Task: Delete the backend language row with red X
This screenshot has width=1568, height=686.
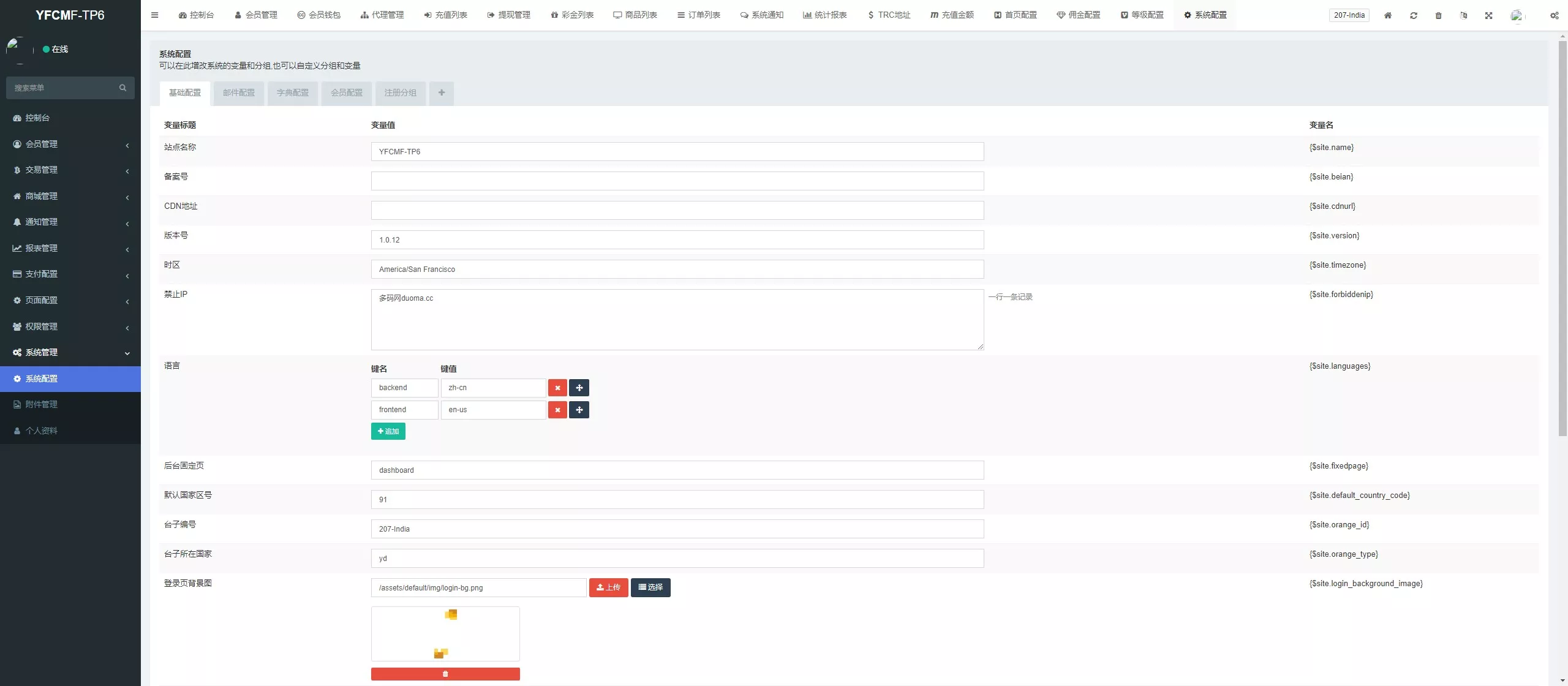Action: point(557,388)
